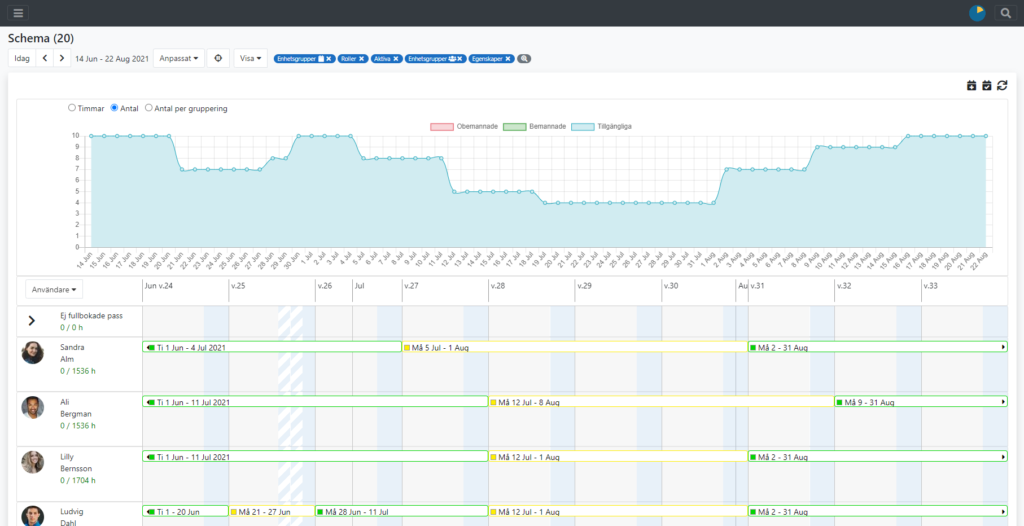Open the hamburger menu in top bar
This screenshot has width=1024, height=526.
pos(18,13)
